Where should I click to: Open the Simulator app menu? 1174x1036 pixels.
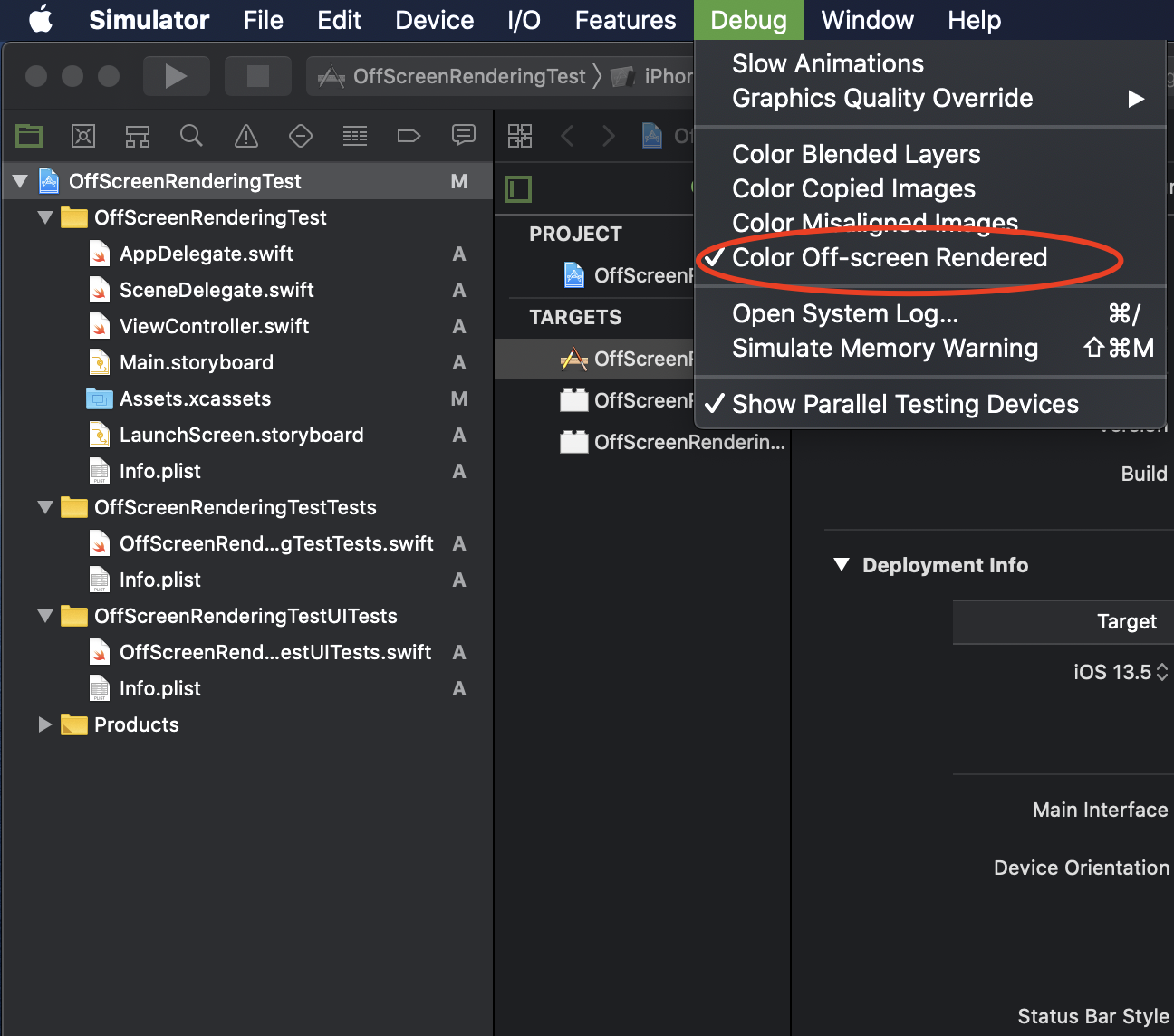pyautogui.click(x=149, y=20)
